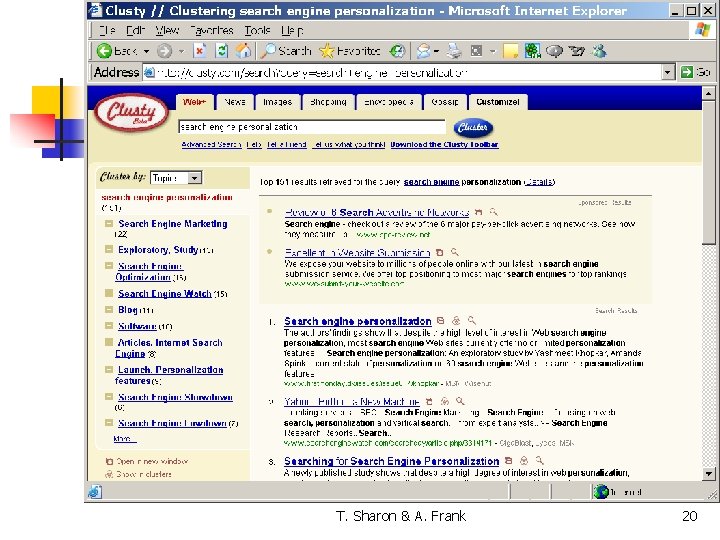Click the Discuss speech bubble icon
The height and width of the screenshot is (540, 720).
554,51
